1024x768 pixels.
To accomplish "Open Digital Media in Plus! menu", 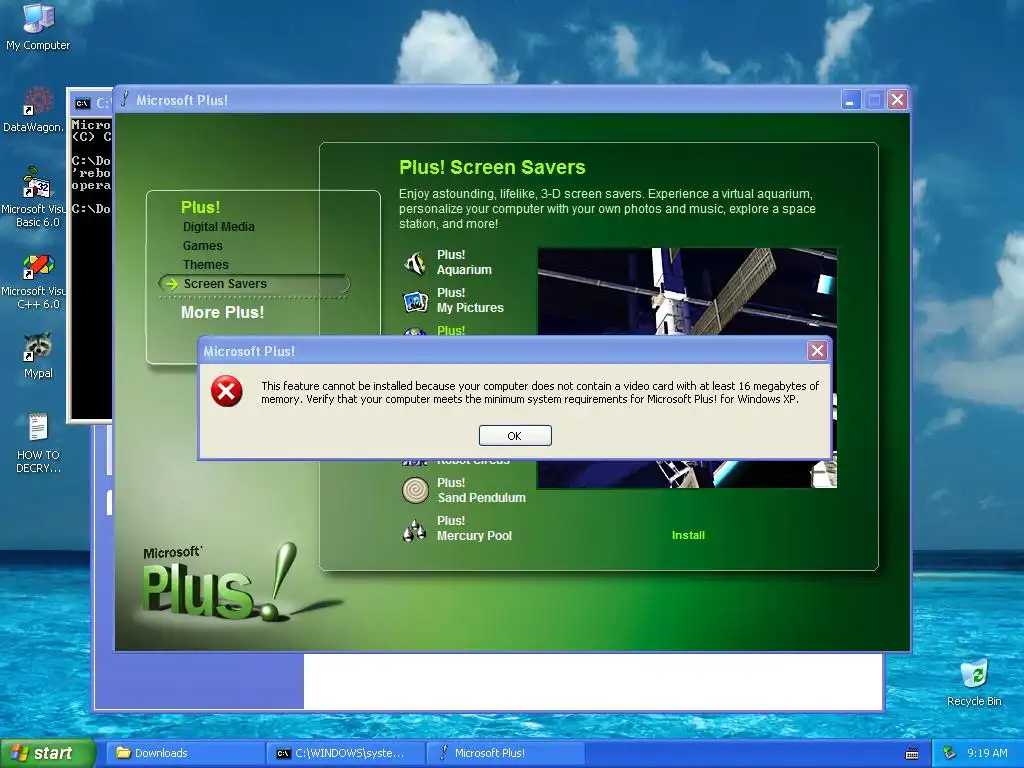I will click(x=219, y=227).
